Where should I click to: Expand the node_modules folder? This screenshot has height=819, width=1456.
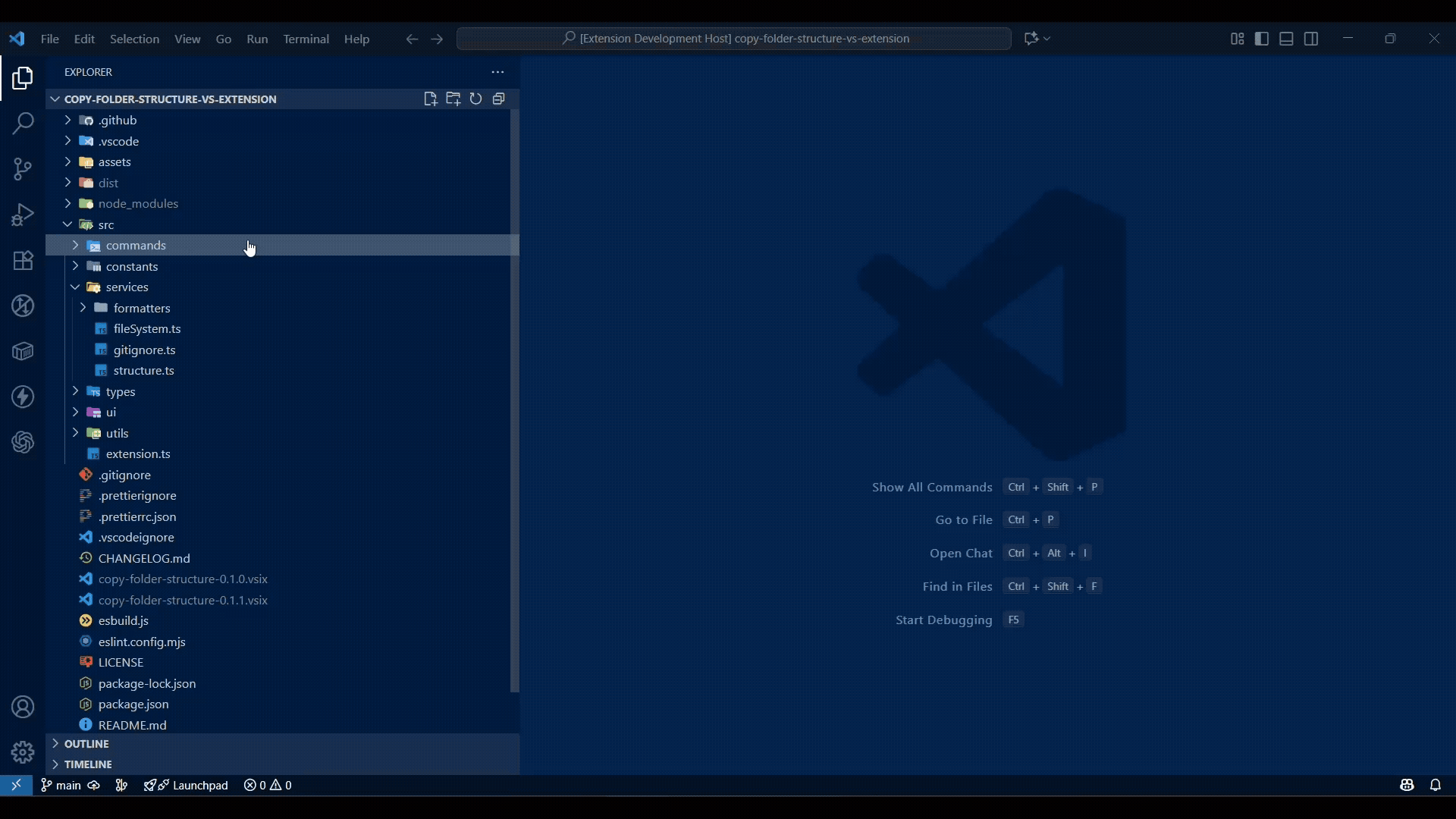point(283,204)
